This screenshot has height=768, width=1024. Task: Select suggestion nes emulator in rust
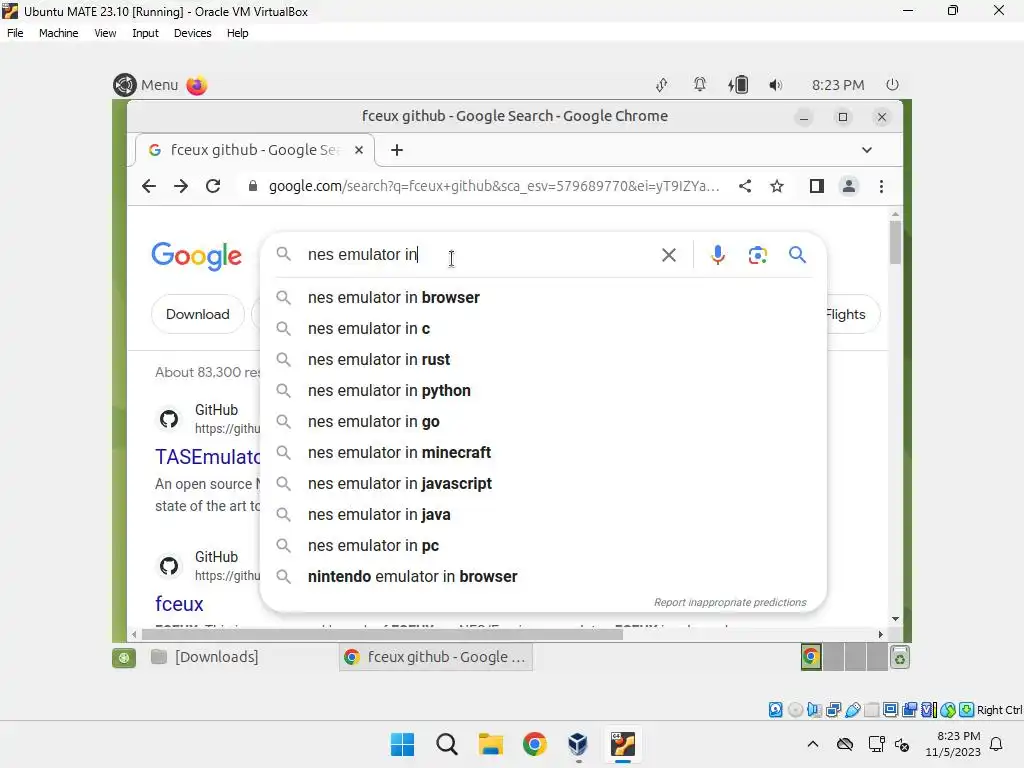tap(543, 360)
